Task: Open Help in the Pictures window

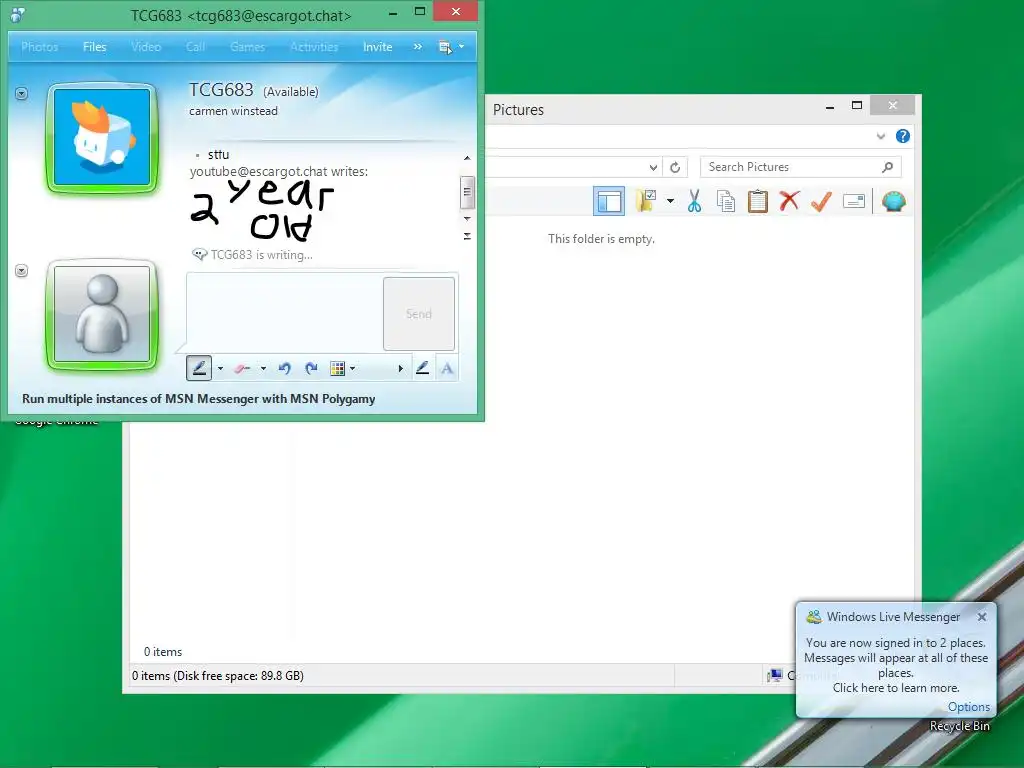Action: tap(903, 136)
